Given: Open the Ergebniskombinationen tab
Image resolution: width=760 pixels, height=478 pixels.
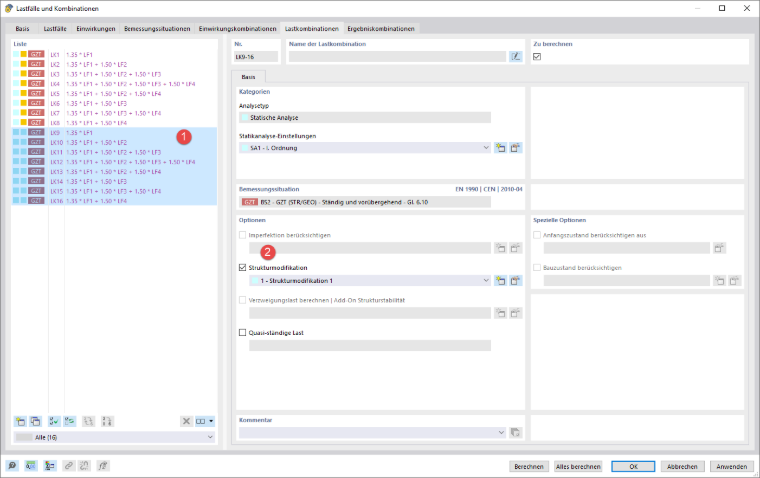Looking at the screenshot, I should (381, 29).
